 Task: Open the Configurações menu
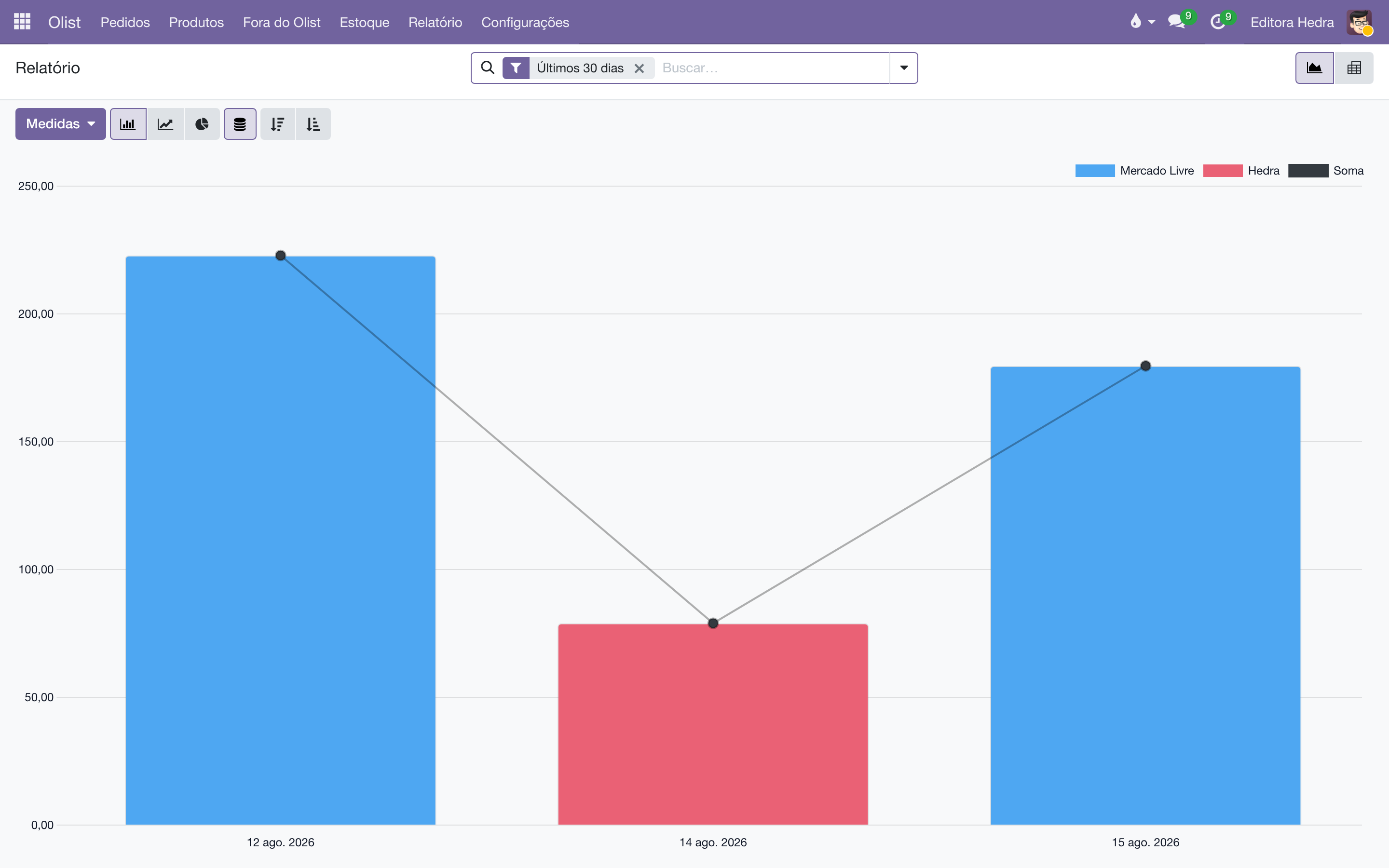coord(525,22)
